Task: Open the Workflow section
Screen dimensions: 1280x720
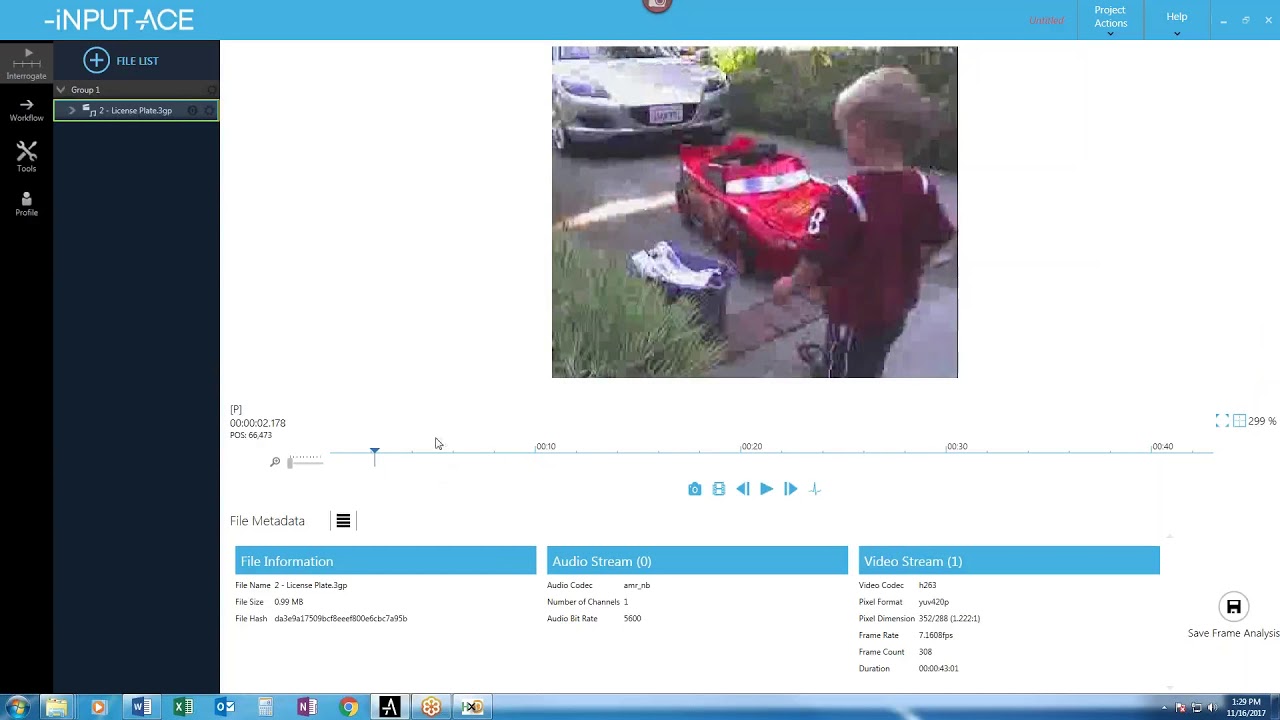Action: [26, 110]
